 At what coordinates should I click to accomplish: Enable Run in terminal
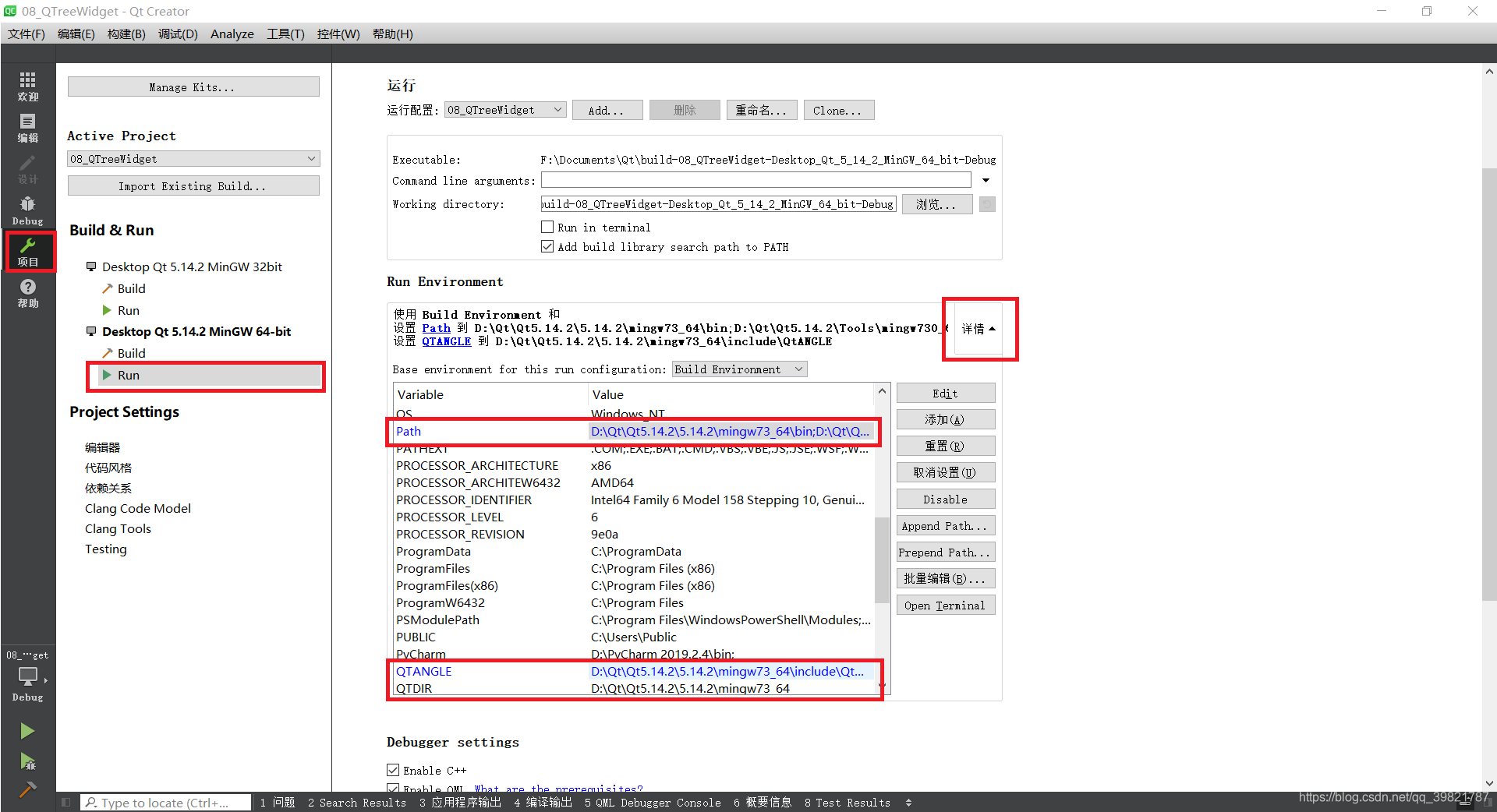coord(547,228)
